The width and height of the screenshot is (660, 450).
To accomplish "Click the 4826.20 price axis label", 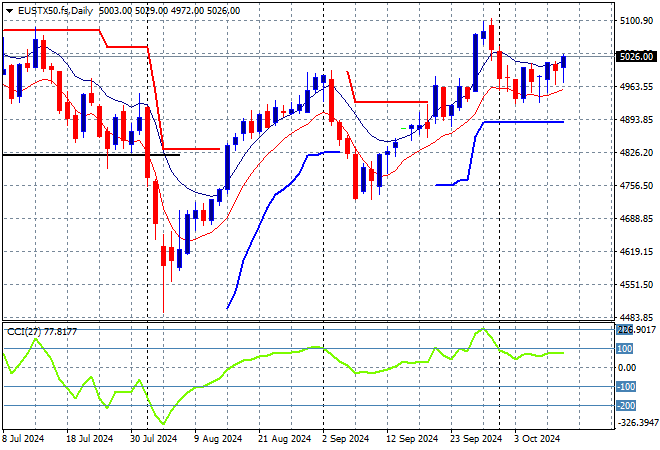I will [635, 152].
